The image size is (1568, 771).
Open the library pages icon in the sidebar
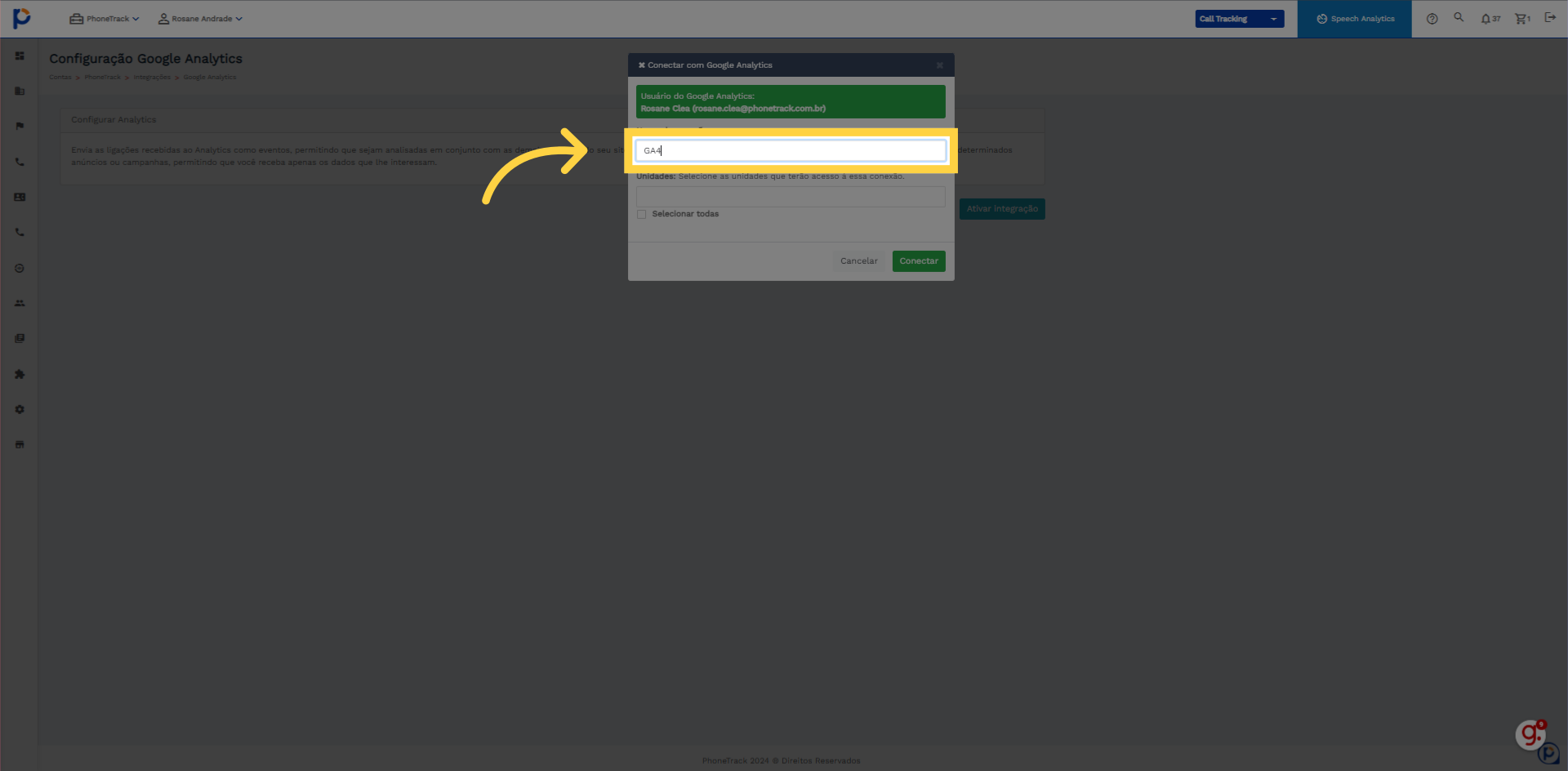pyautogui.click(x=20, y=338)
